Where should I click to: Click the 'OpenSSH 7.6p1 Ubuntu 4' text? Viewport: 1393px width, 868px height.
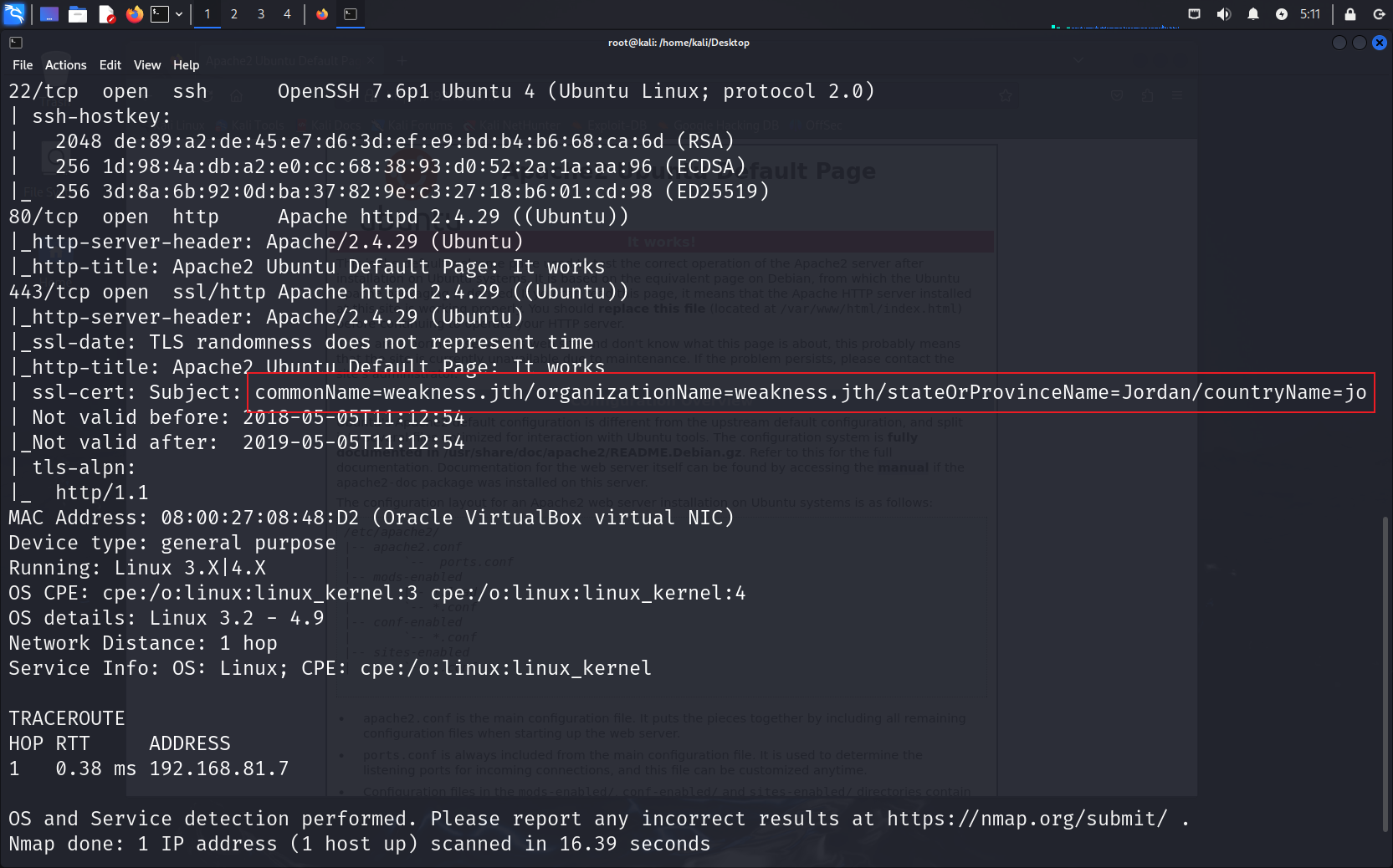pyautogui.click(x=406, y=91)
